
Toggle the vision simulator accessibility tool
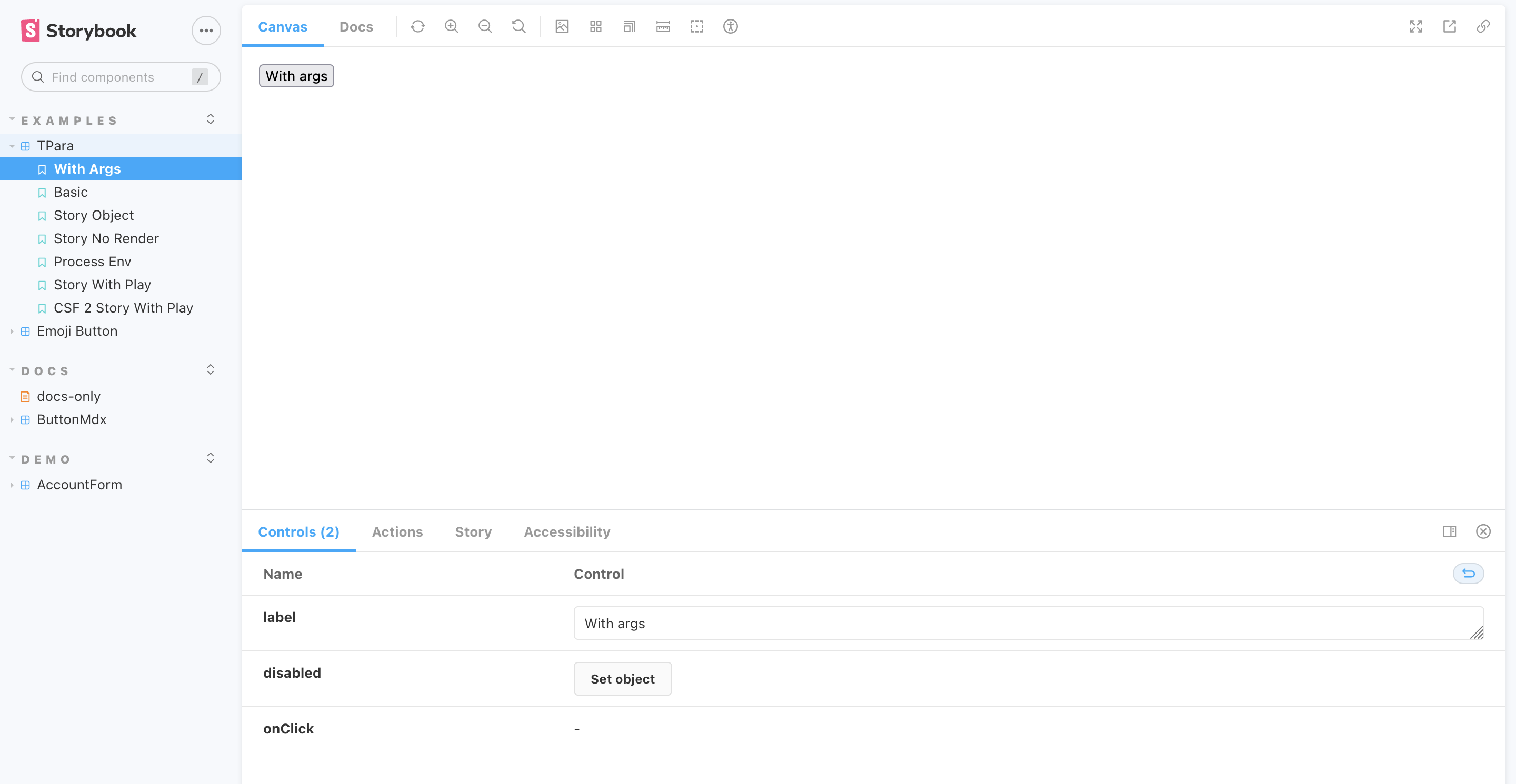coord(730,26)
